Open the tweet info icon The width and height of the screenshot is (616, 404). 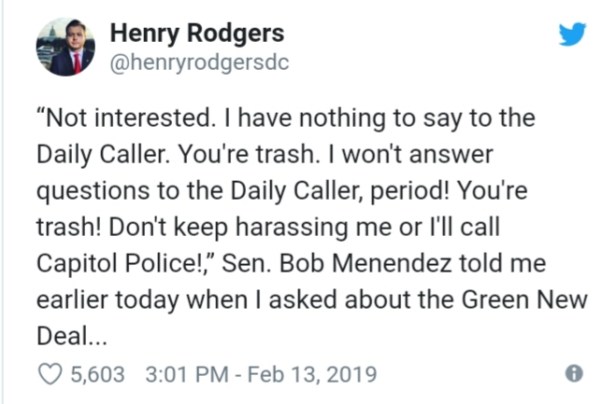point(573,374)
